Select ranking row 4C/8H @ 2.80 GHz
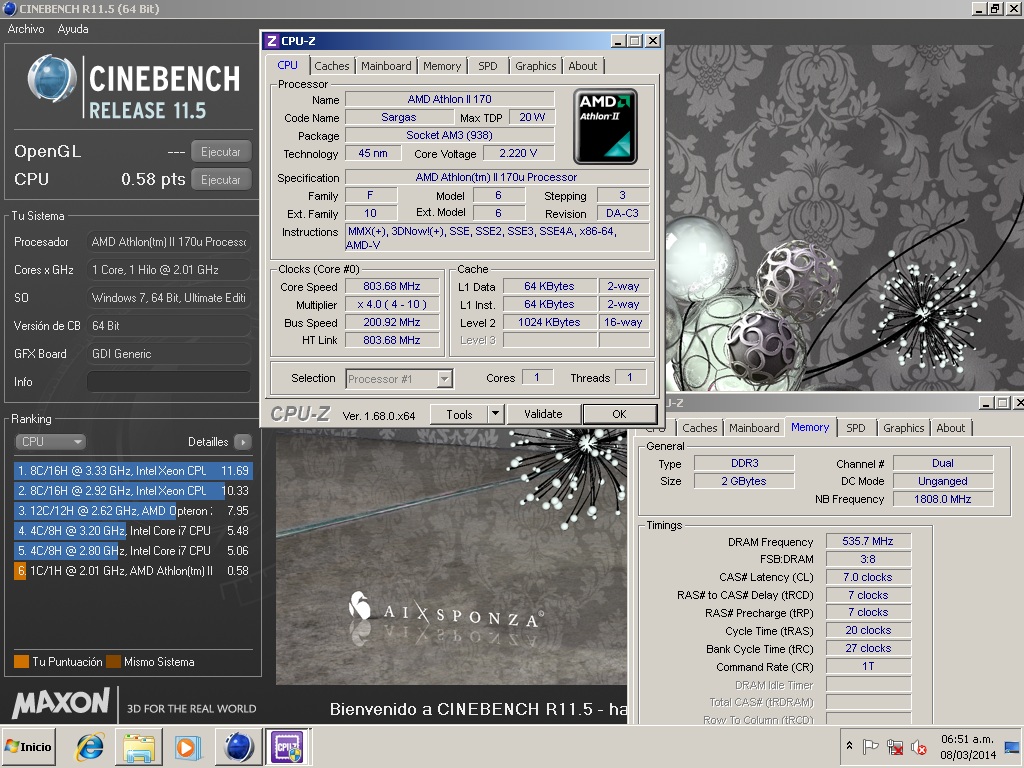The height and width of the screenshot is (768, 1024). pyautogui.click(x=133, y=551)
